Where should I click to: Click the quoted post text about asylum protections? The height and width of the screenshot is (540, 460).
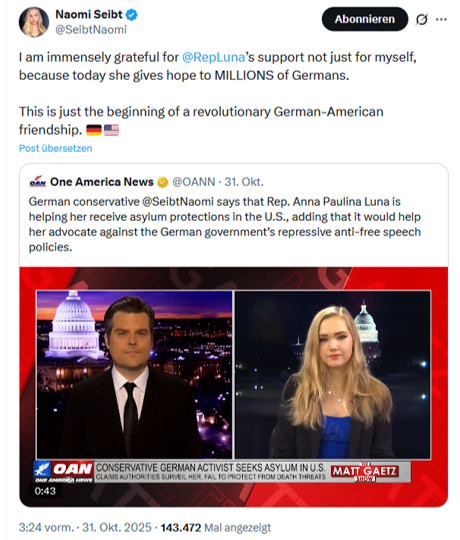click(225, 224)
